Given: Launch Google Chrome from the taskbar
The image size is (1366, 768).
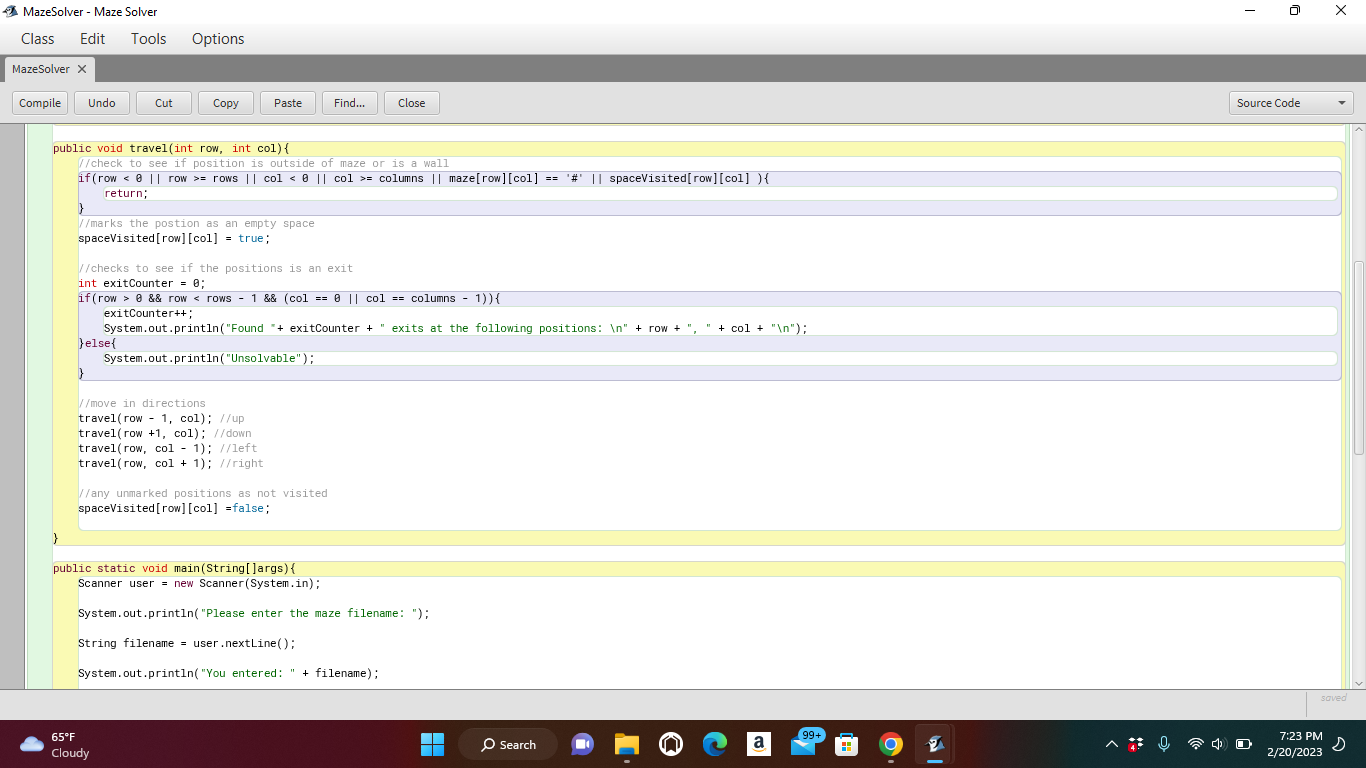Looking at the screenshot, I should tap(889, 744).
